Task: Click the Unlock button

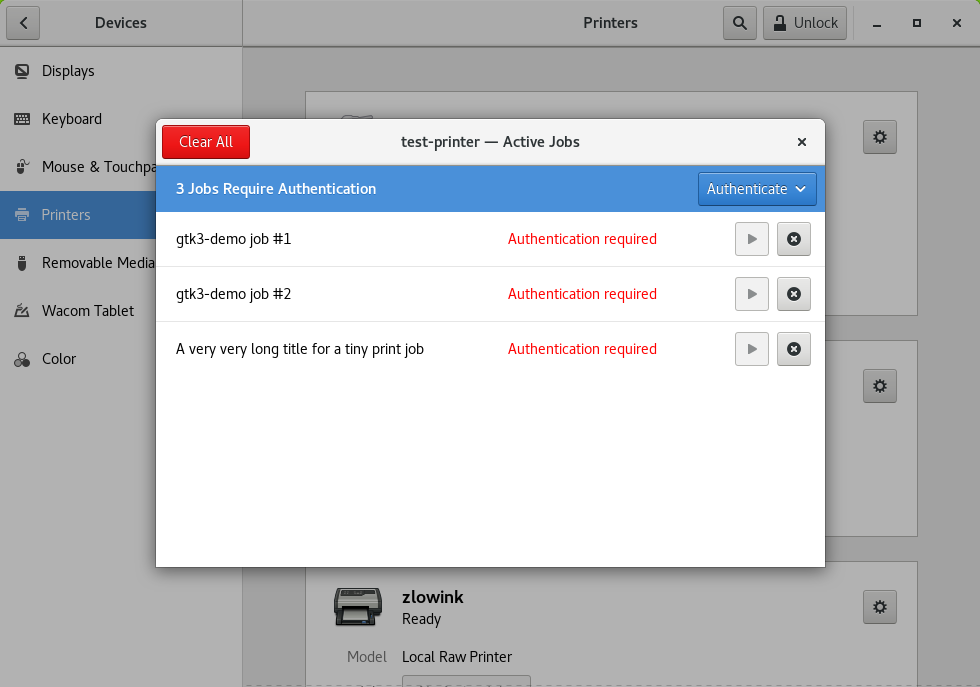Action: (805, 23)
